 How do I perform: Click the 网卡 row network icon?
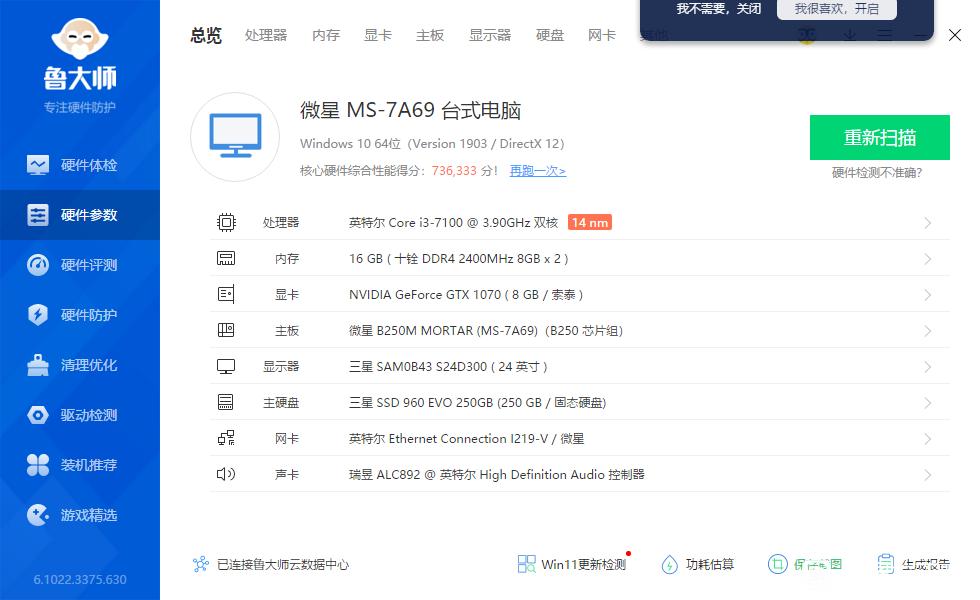tap(226, 438)
